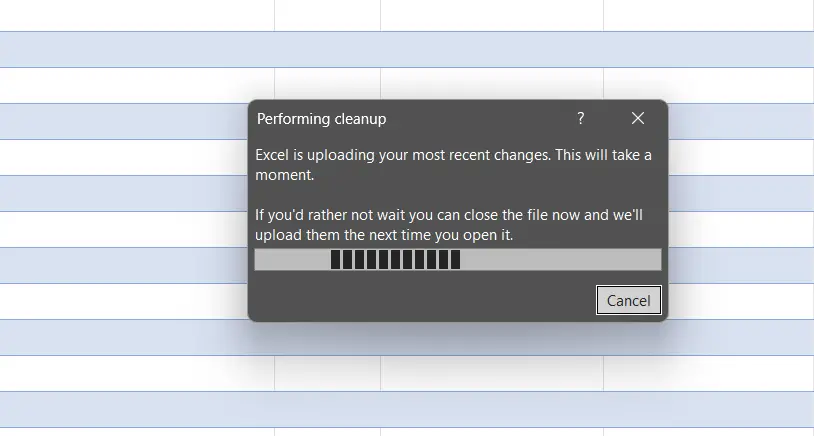Click the black filled segments of the progress bar
Viewport: 814px width, 436px height.
(395, 260)
